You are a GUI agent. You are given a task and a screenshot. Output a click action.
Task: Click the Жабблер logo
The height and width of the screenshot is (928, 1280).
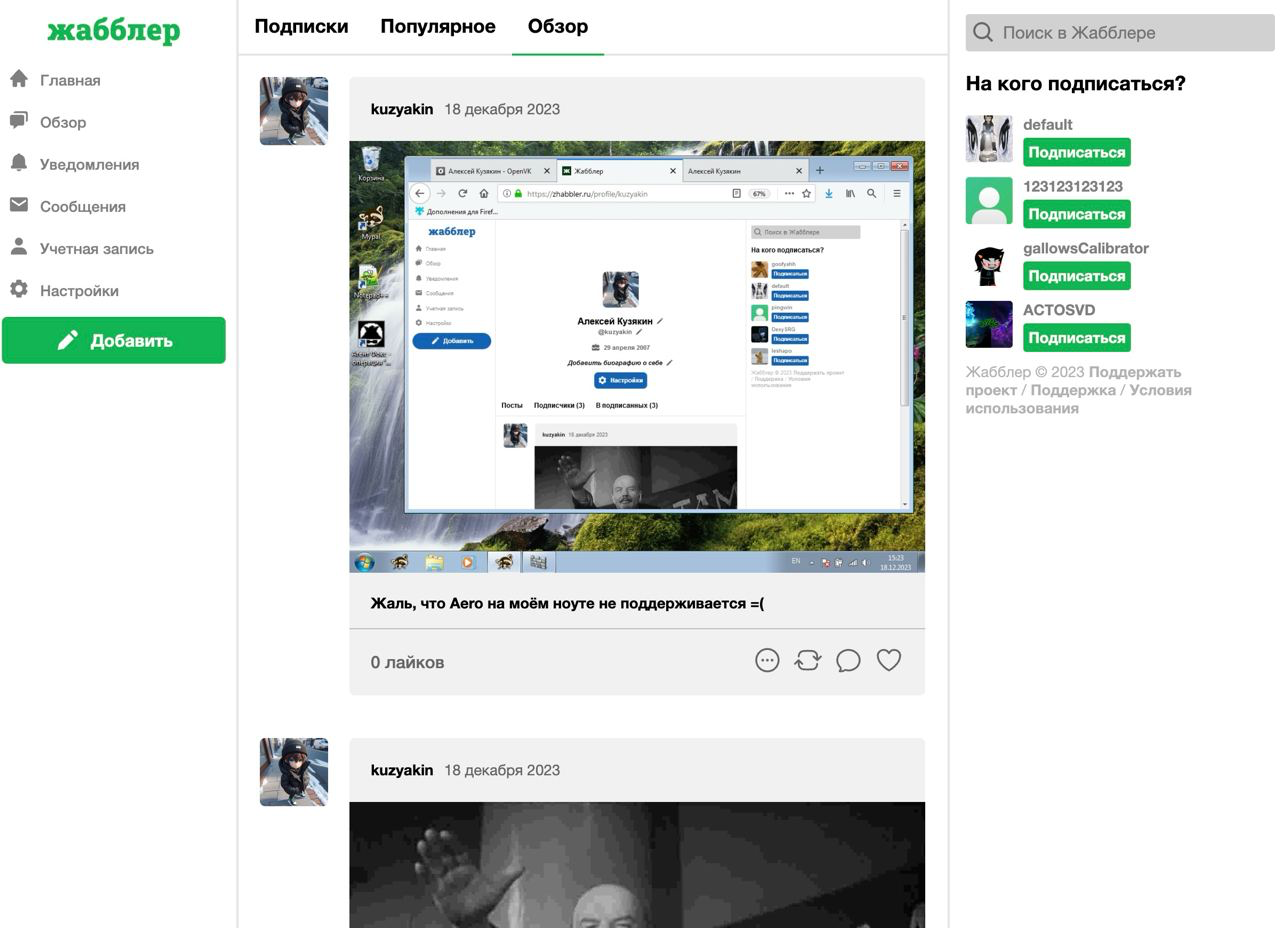[114, 31]
